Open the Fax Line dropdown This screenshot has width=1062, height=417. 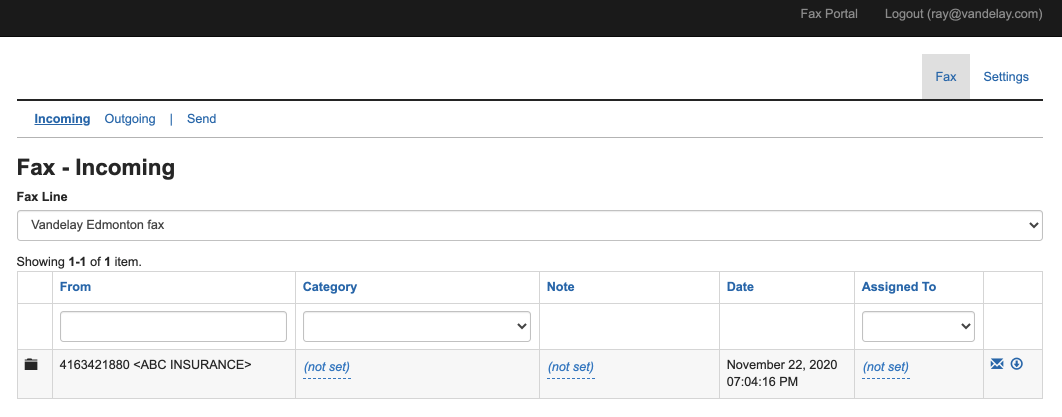click(x=530, y=225)
